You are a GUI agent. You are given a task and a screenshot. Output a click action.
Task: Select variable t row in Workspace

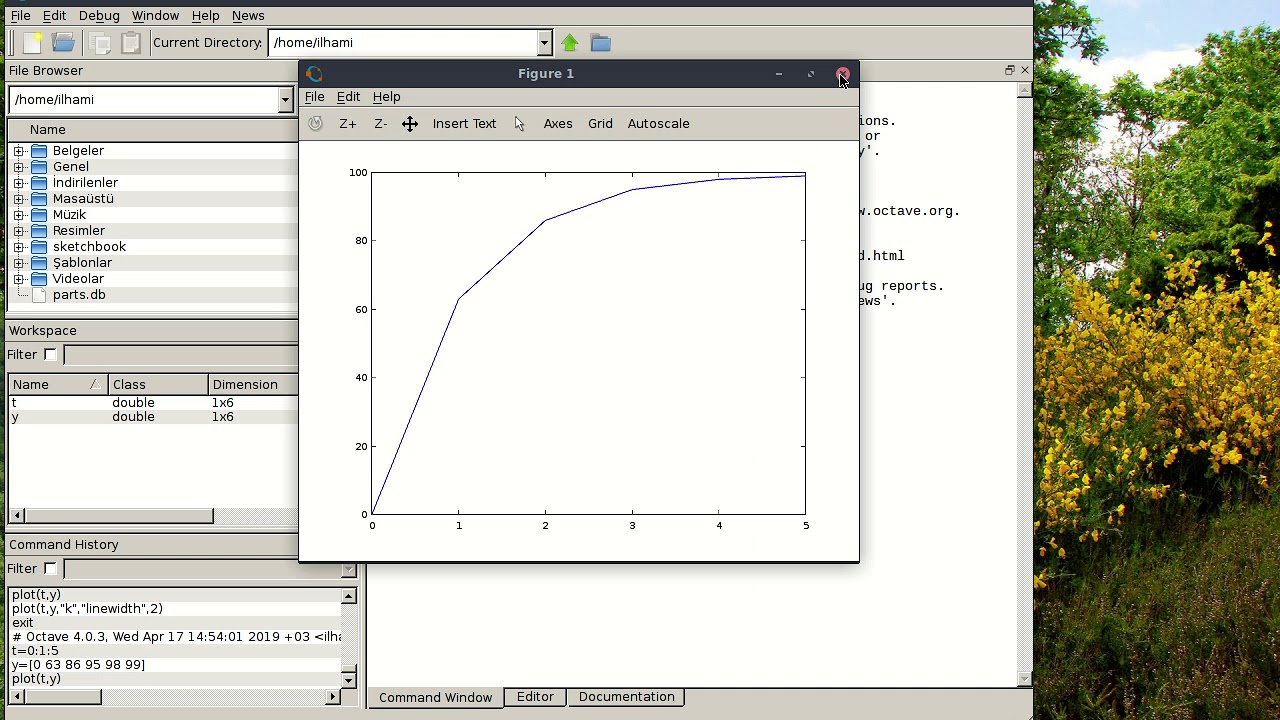click(x=153, y=403)
